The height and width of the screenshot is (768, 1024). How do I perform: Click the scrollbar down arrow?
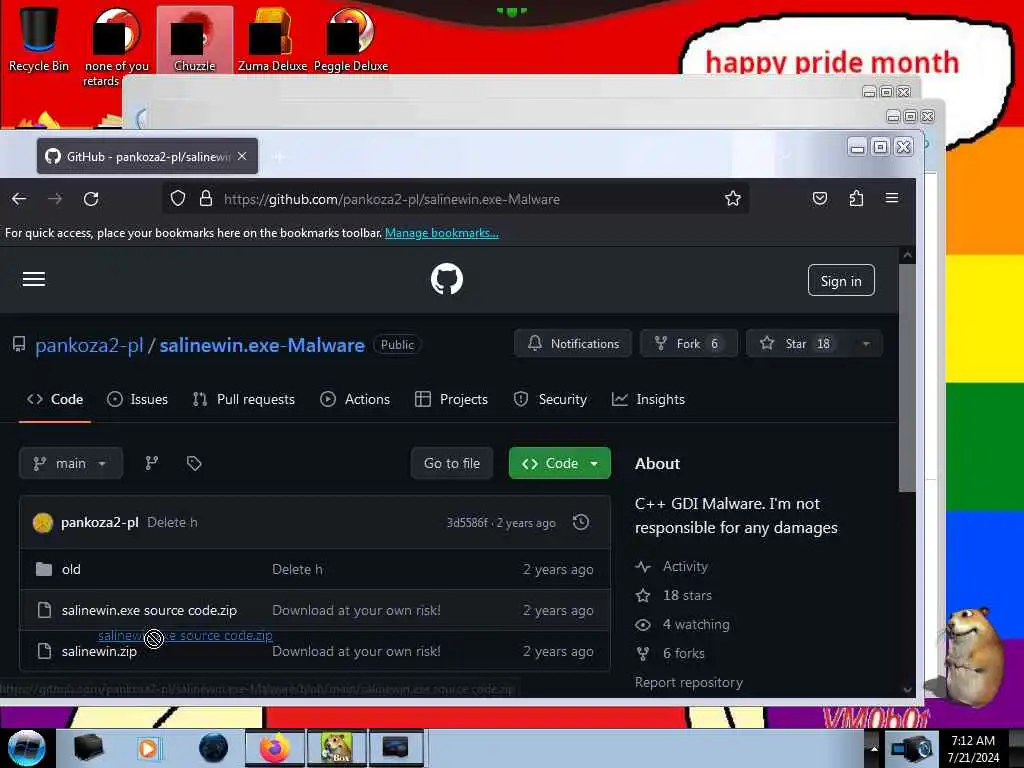pos(907,689)
